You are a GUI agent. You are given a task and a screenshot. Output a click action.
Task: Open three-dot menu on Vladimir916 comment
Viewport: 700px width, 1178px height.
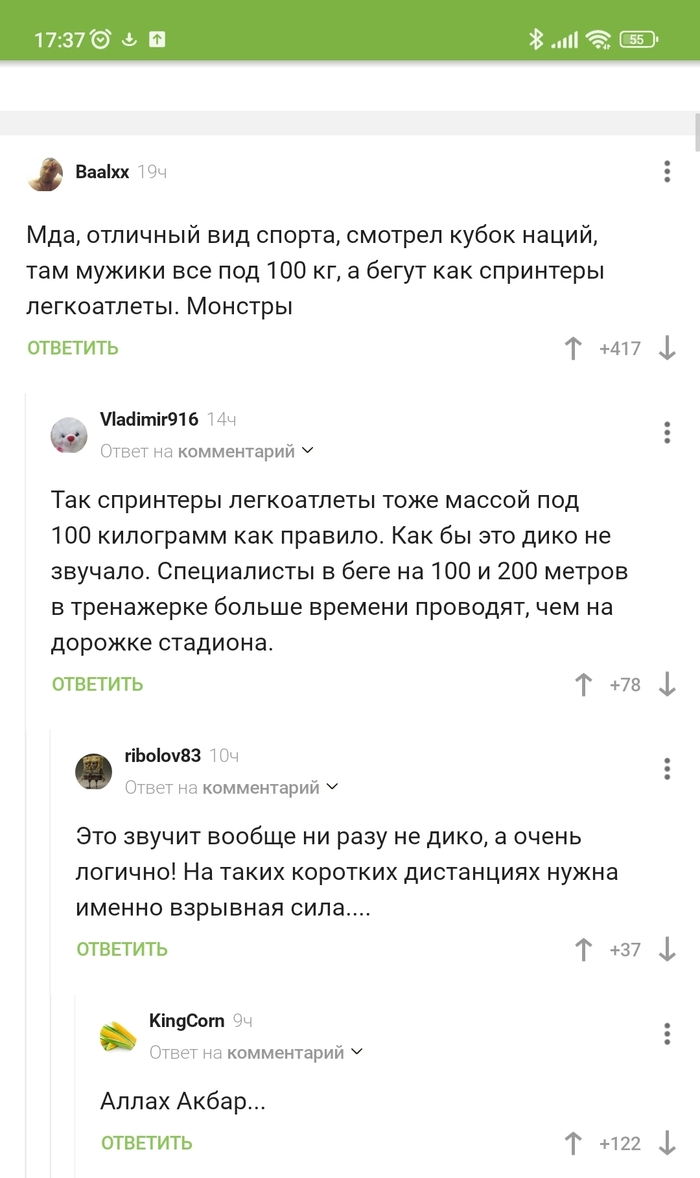click(x=667, y=432)
